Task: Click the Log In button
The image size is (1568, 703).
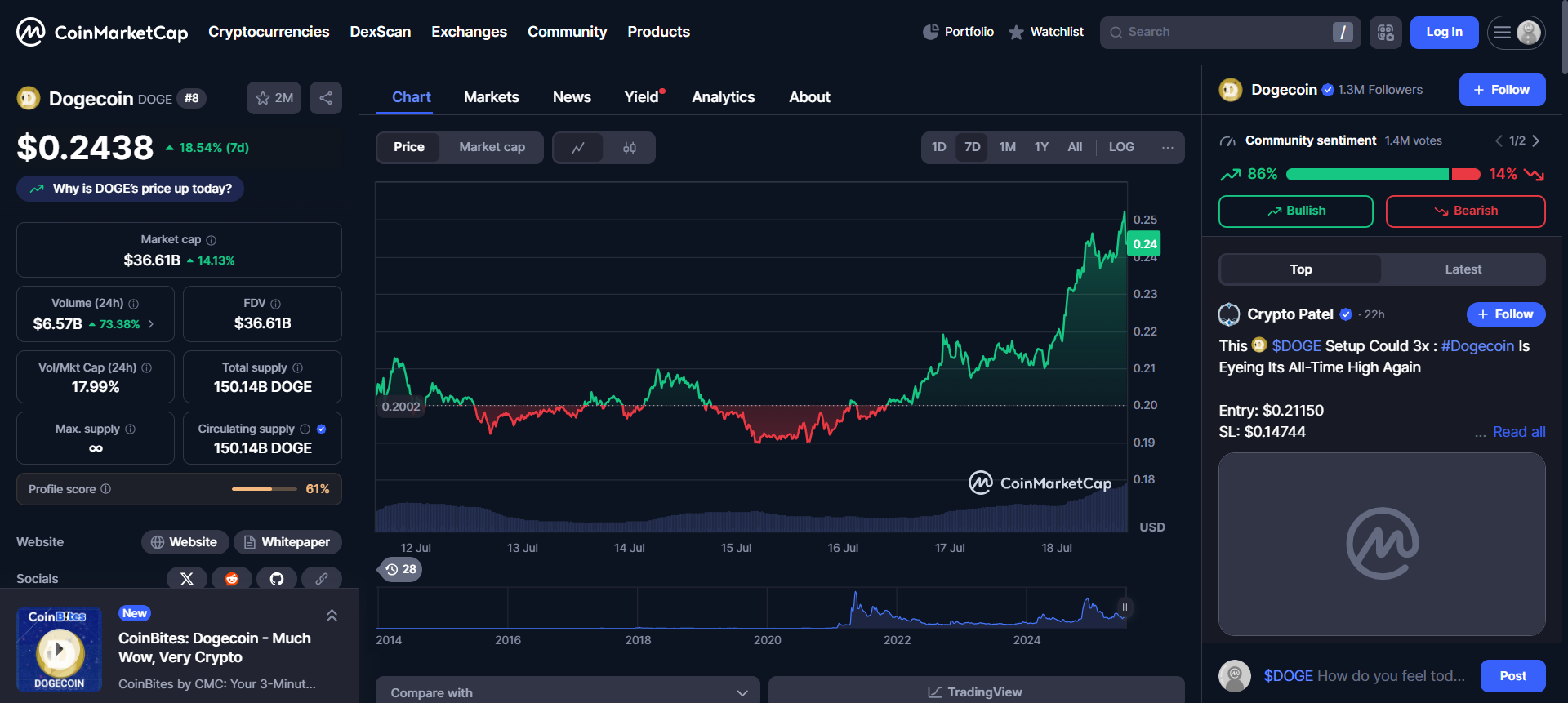Action: pyautogui.click(x=1444, y=33)
